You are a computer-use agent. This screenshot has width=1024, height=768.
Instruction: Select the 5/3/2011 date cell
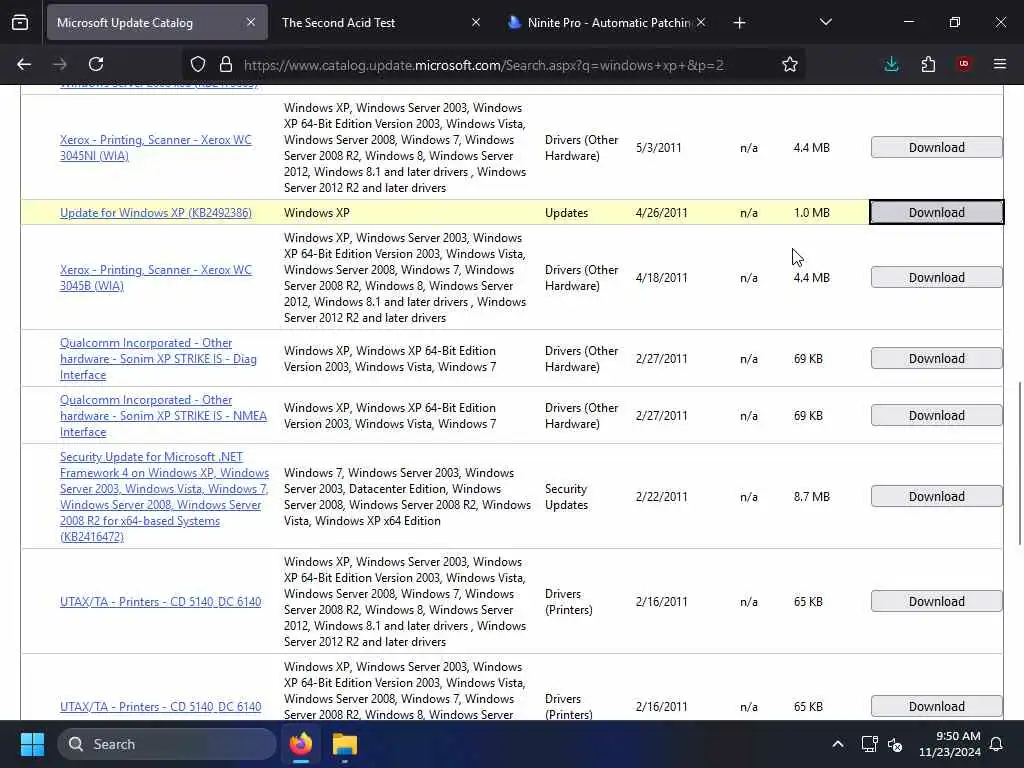(x=659, y=148)
